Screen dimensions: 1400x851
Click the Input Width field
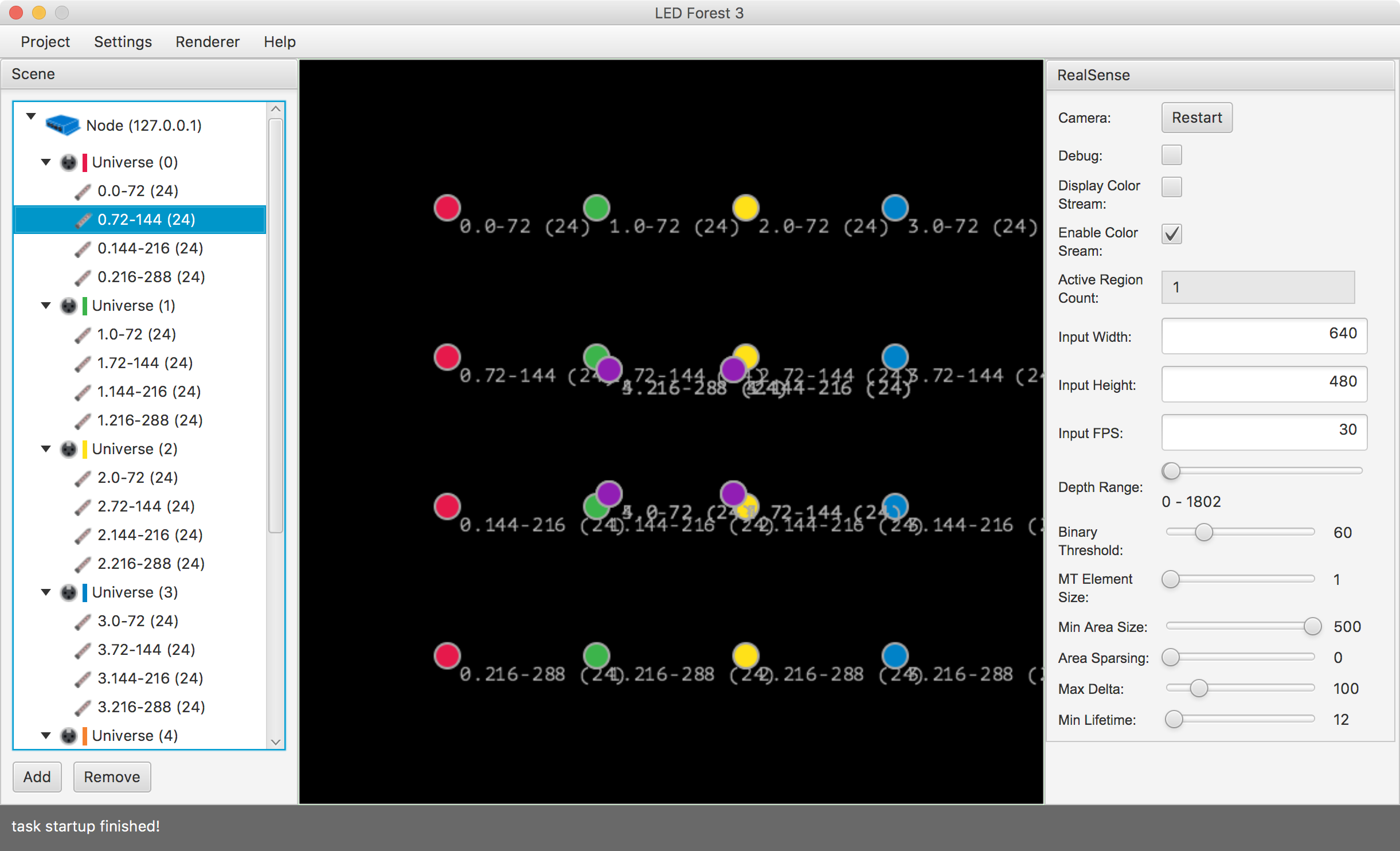tap(1264, 335)
